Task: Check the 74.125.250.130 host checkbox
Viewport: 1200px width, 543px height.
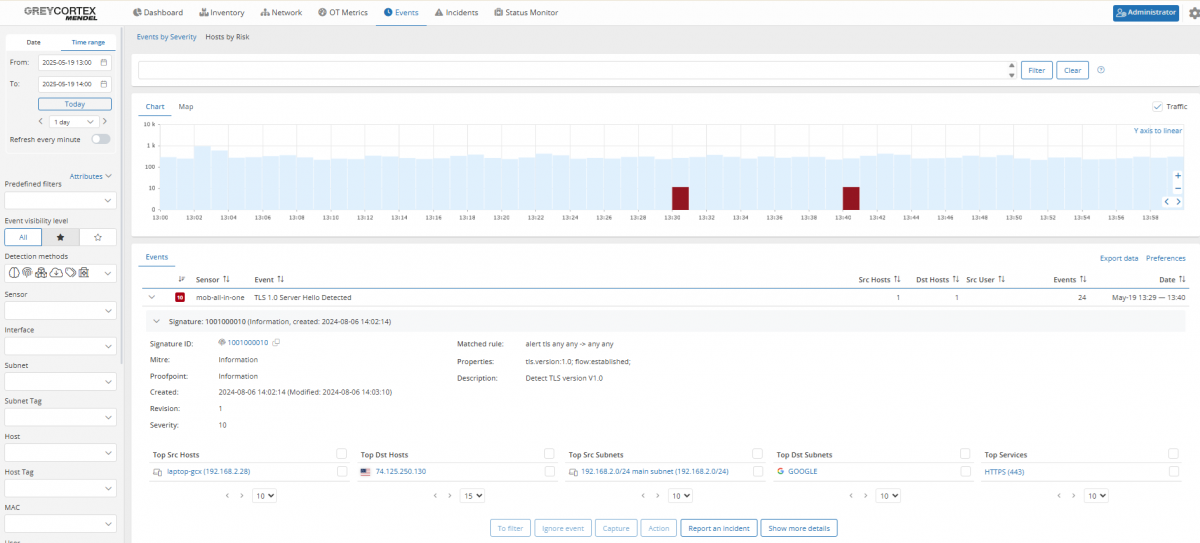Action: coord(549,471)
